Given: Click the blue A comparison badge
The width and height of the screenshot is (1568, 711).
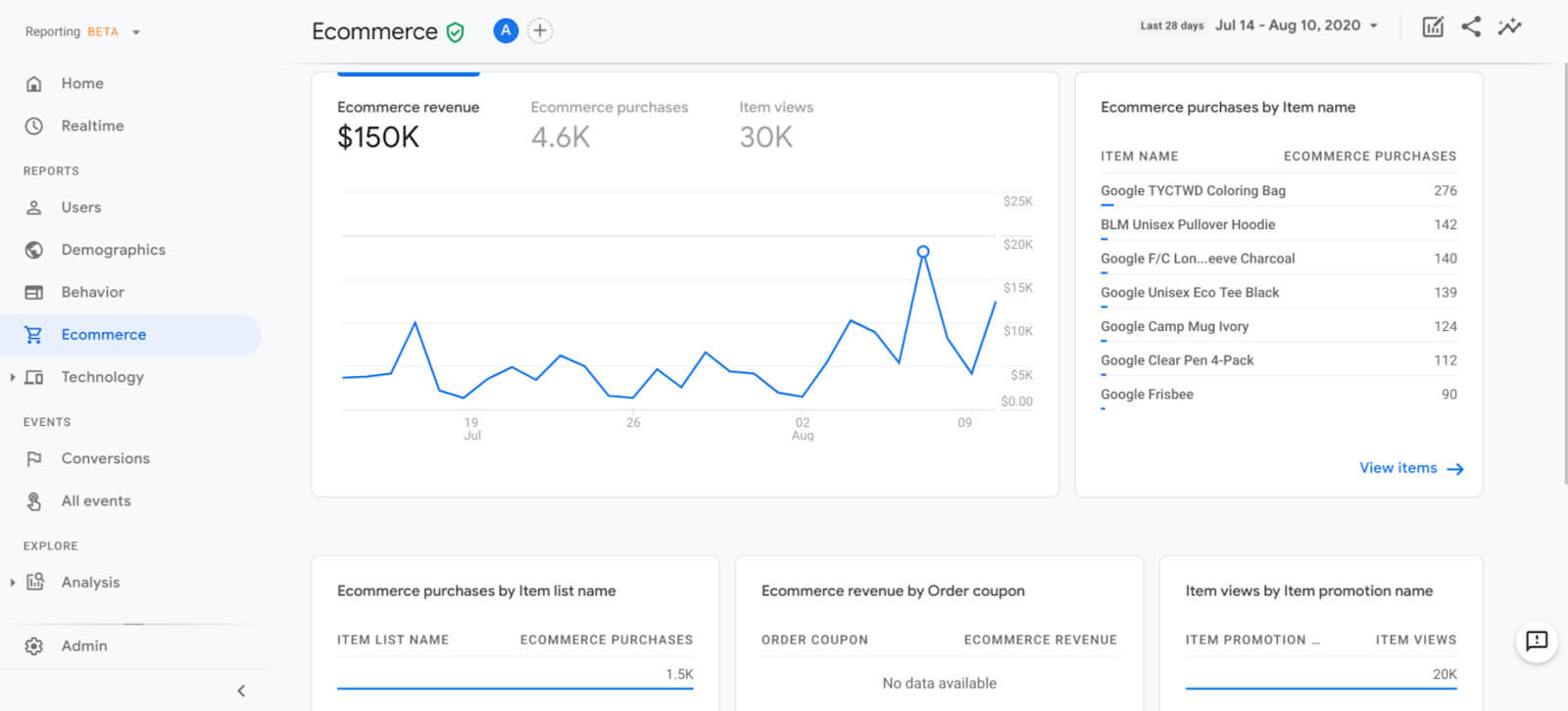Looking at the screenshot, I should pyautogui.click(x=506, y=30).
